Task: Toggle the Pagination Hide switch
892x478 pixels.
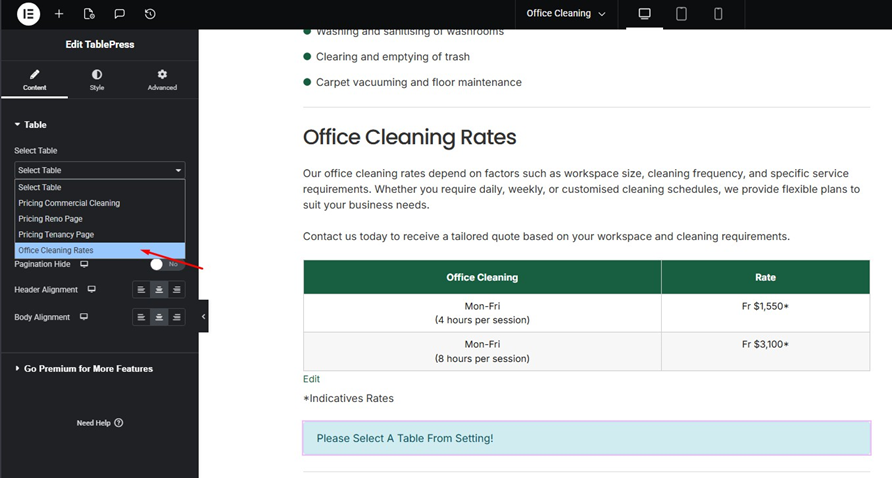Action: click(x=164, y=264)
